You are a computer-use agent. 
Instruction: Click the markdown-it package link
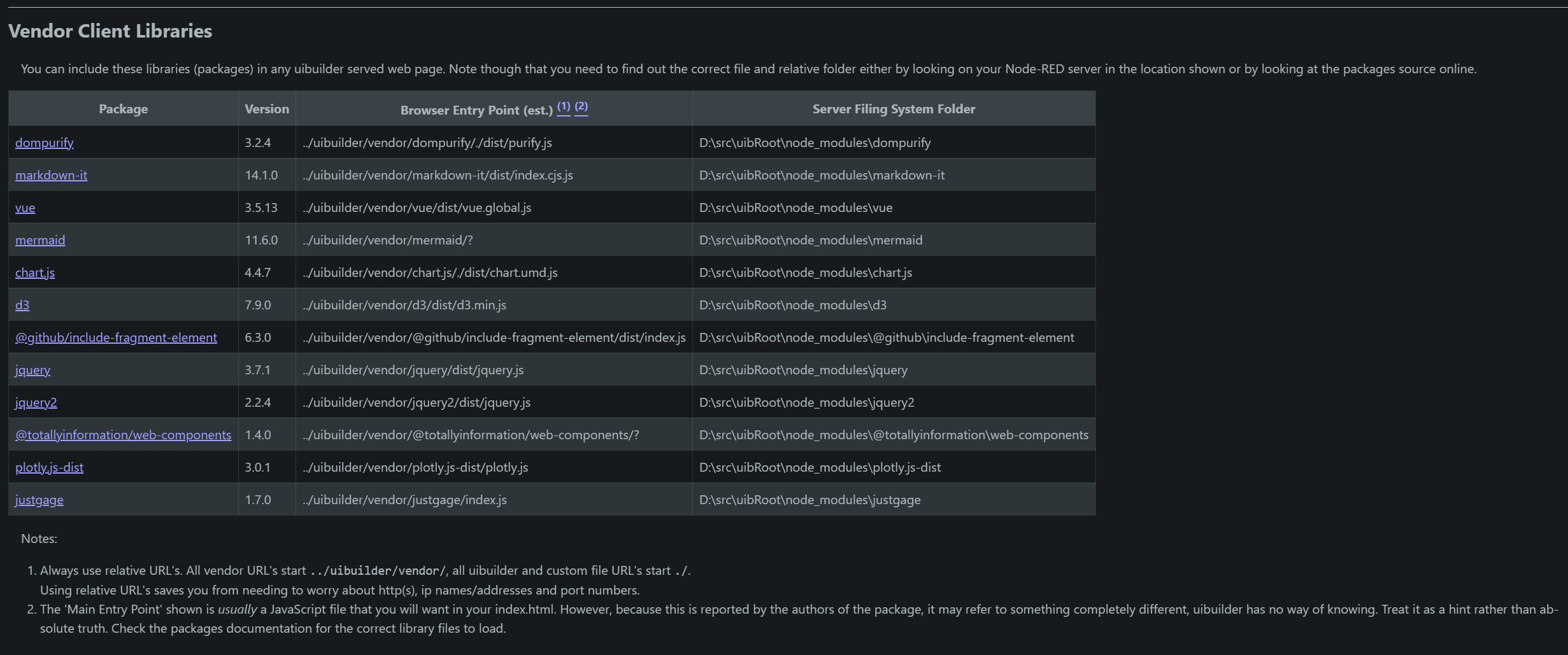point(51,175)
